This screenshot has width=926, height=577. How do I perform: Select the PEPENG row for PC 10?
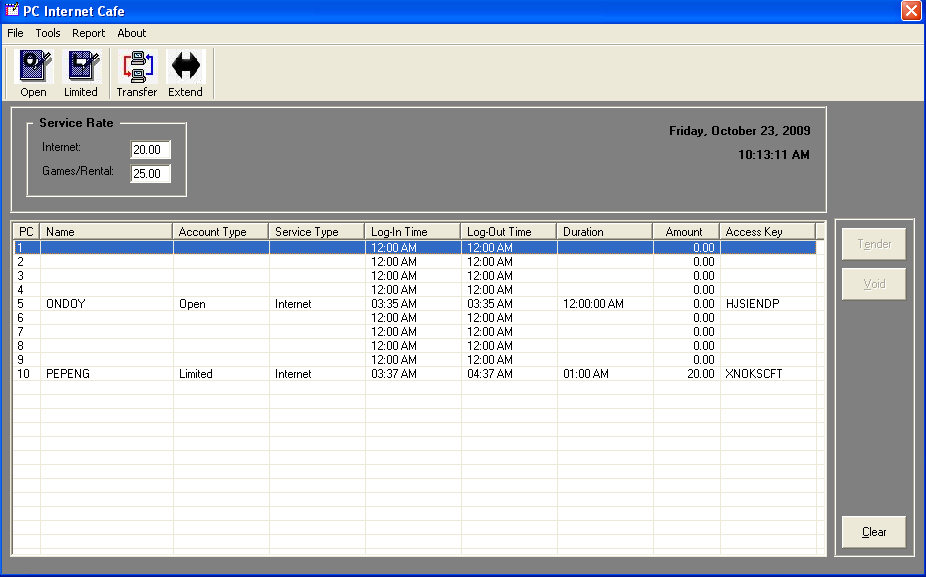click(x=68, y=374)
